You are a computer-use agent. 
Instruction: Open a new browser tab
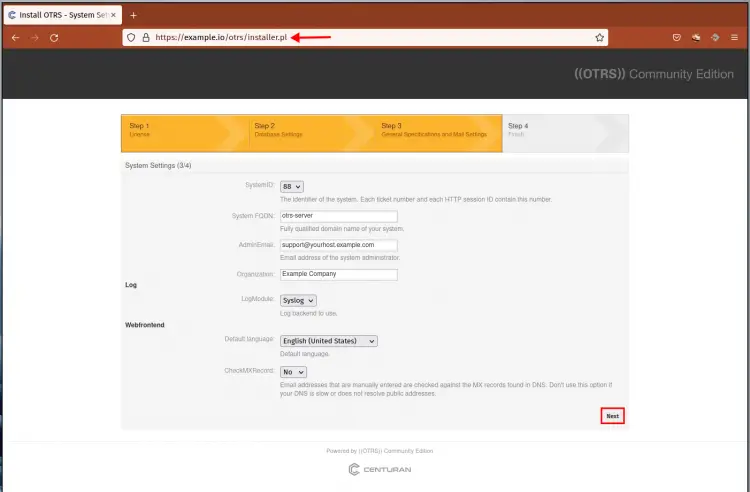click(x=134, y=15)
